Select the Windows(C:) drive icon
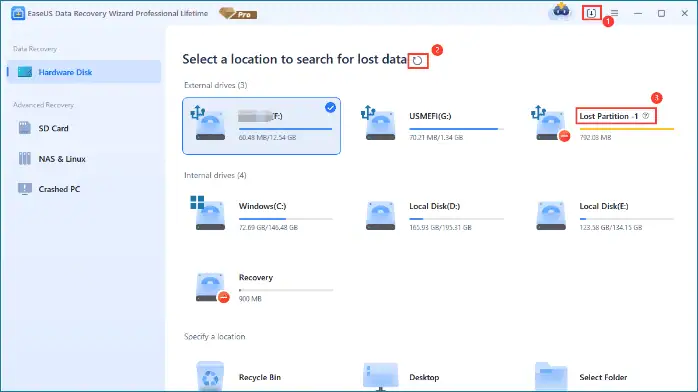Image resolution: width=698 pixels, height=392 pixels. click(207, 213)
